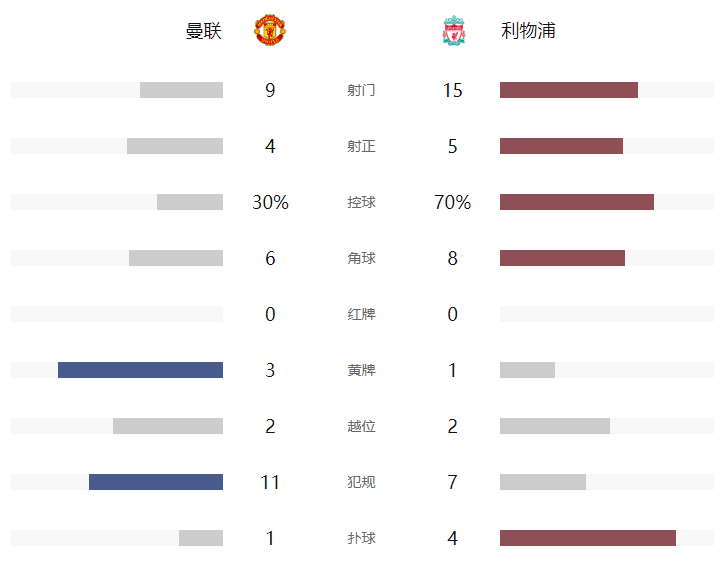Viewport: 728px width, 576px height.
Task: Click the 红牌 red card label
Action: 361,314
